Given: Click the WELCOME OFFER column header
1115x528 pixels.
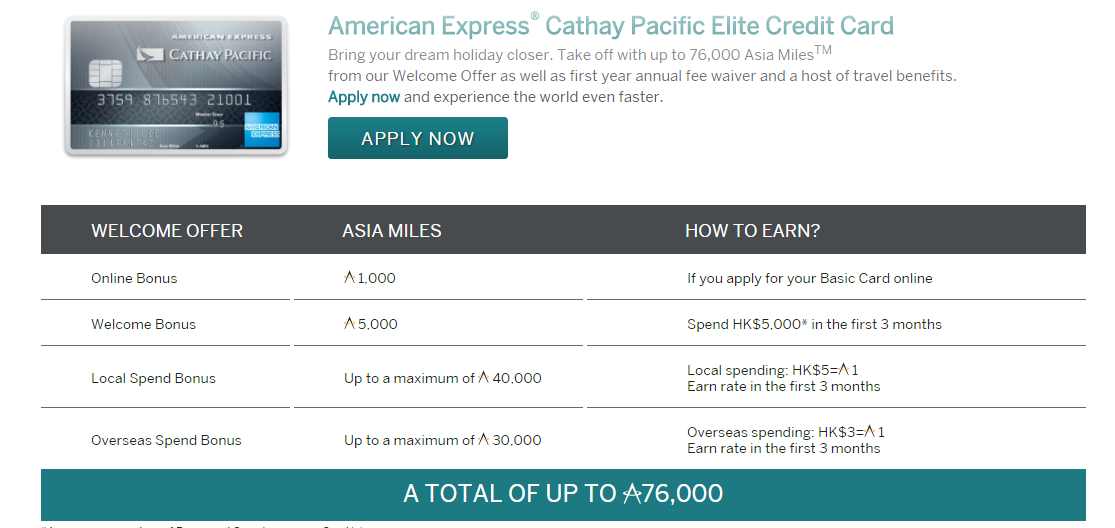Looking at the screenshot, I should 167,230.
